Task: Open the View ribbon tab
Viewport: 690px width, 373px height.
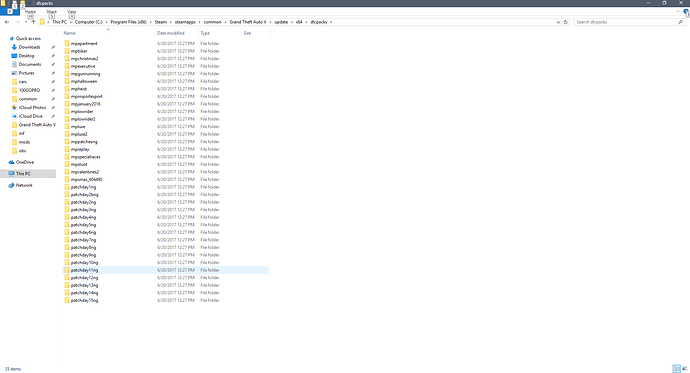Action: [x=71, y=12]
